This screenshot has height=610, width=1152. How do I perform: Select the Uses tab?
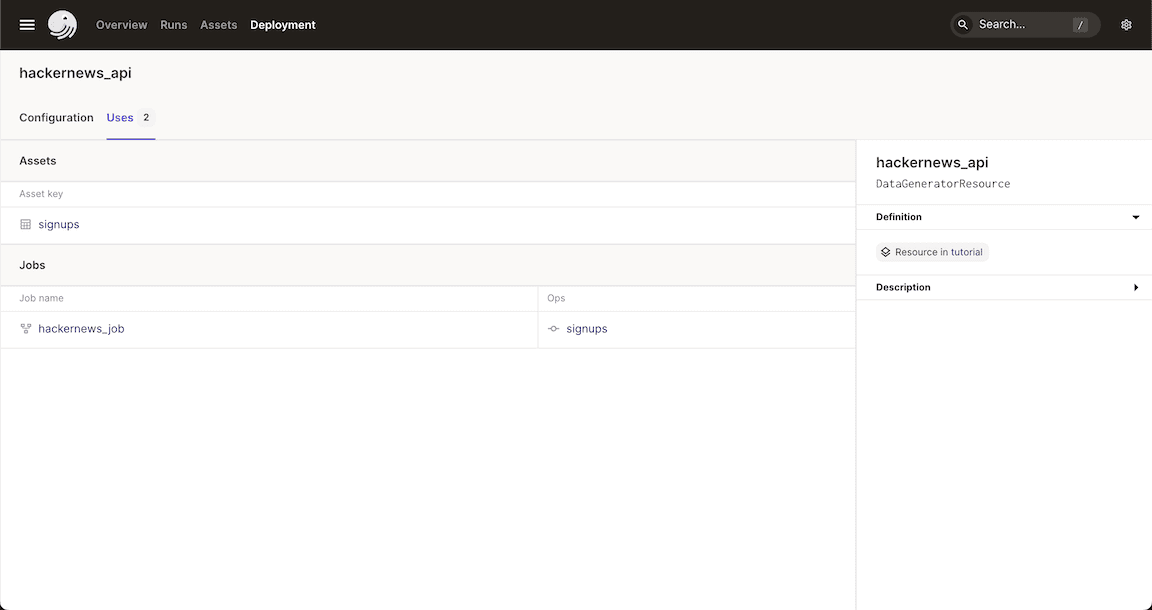[x=119, y=117]
